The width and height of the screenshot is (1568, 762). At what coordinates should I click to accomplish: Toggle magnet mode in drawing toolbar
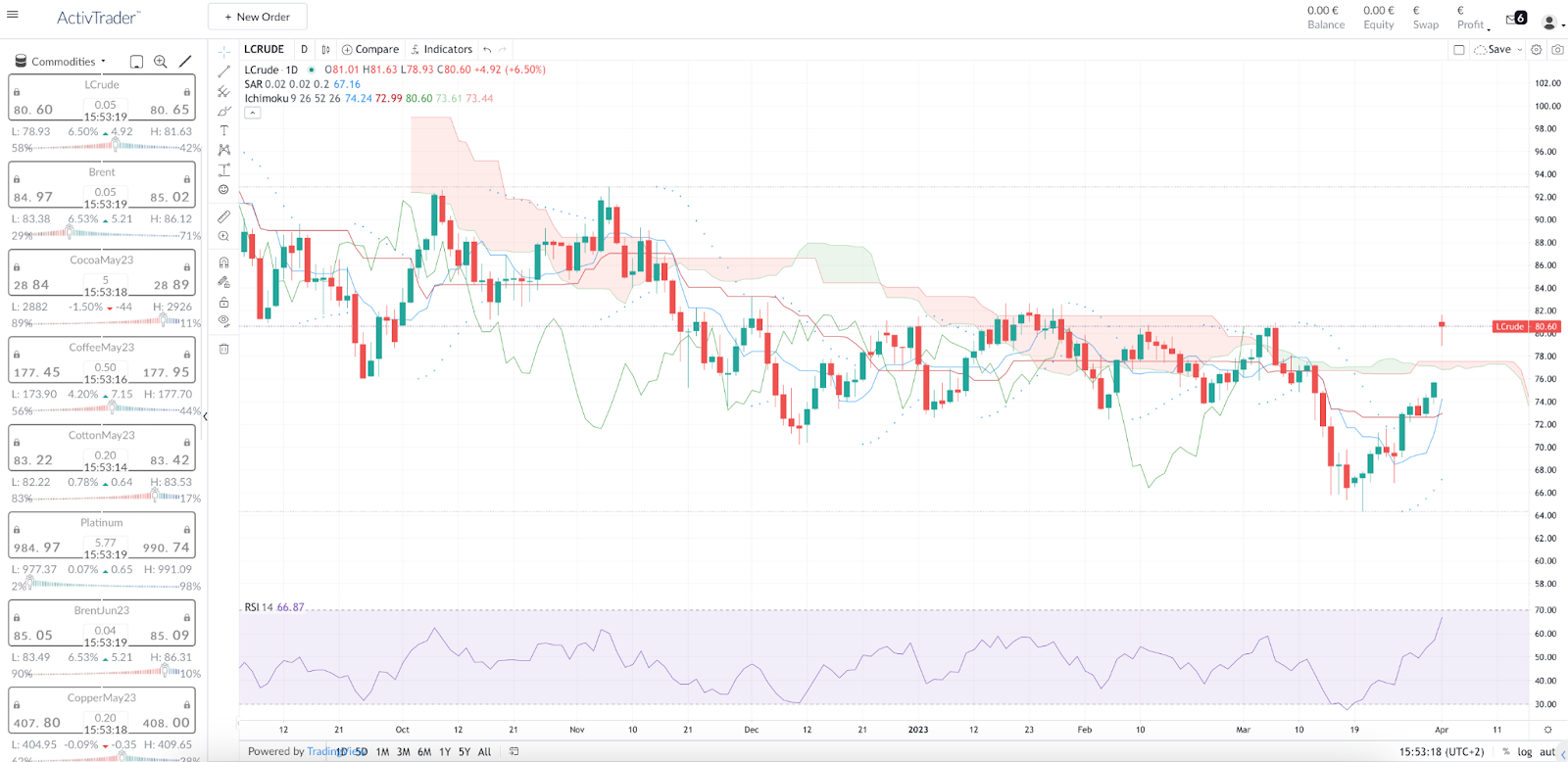224,262
